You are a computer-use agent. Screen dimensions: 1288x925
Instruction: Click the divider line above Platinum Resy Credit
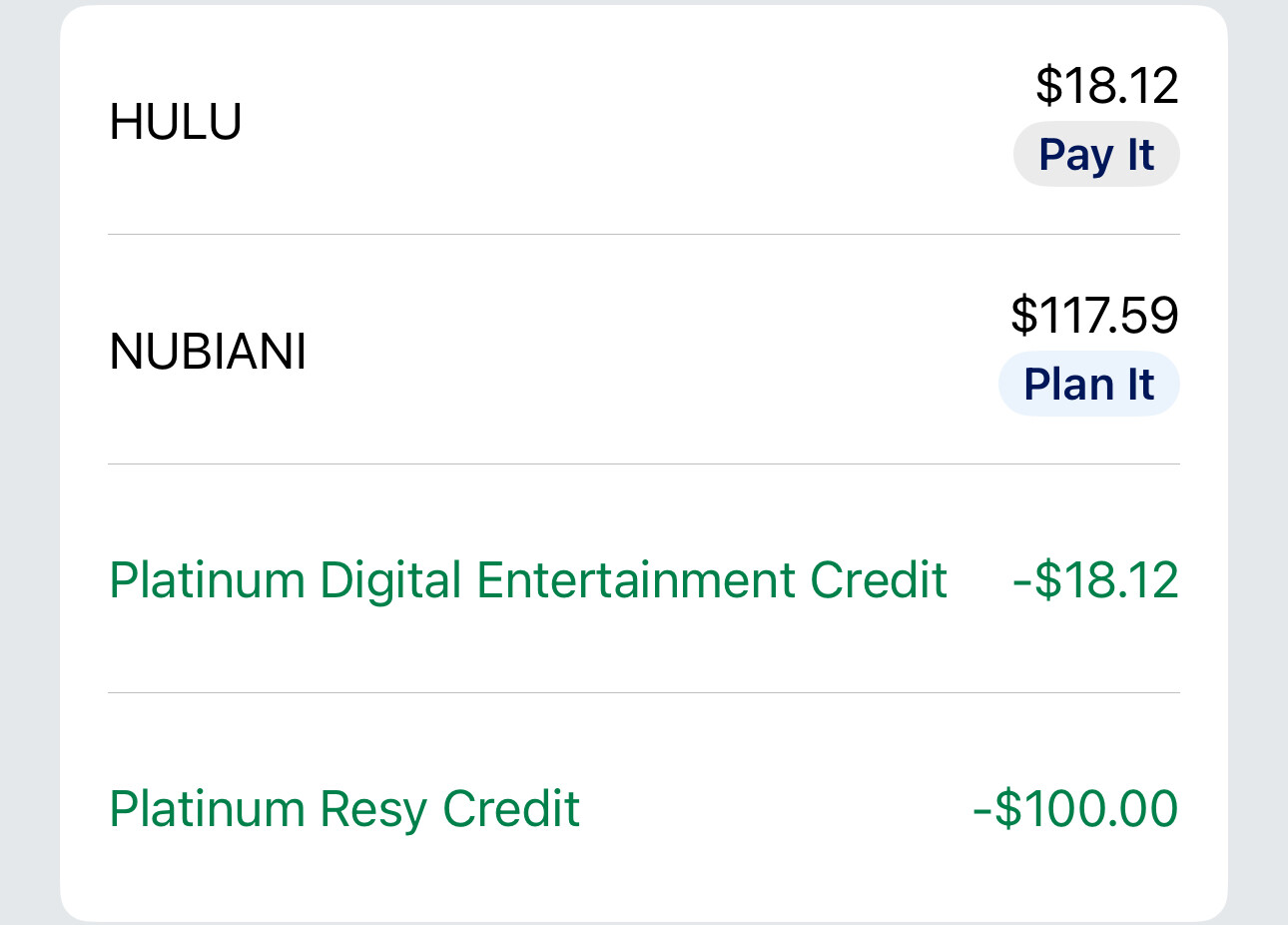point(644,692)
